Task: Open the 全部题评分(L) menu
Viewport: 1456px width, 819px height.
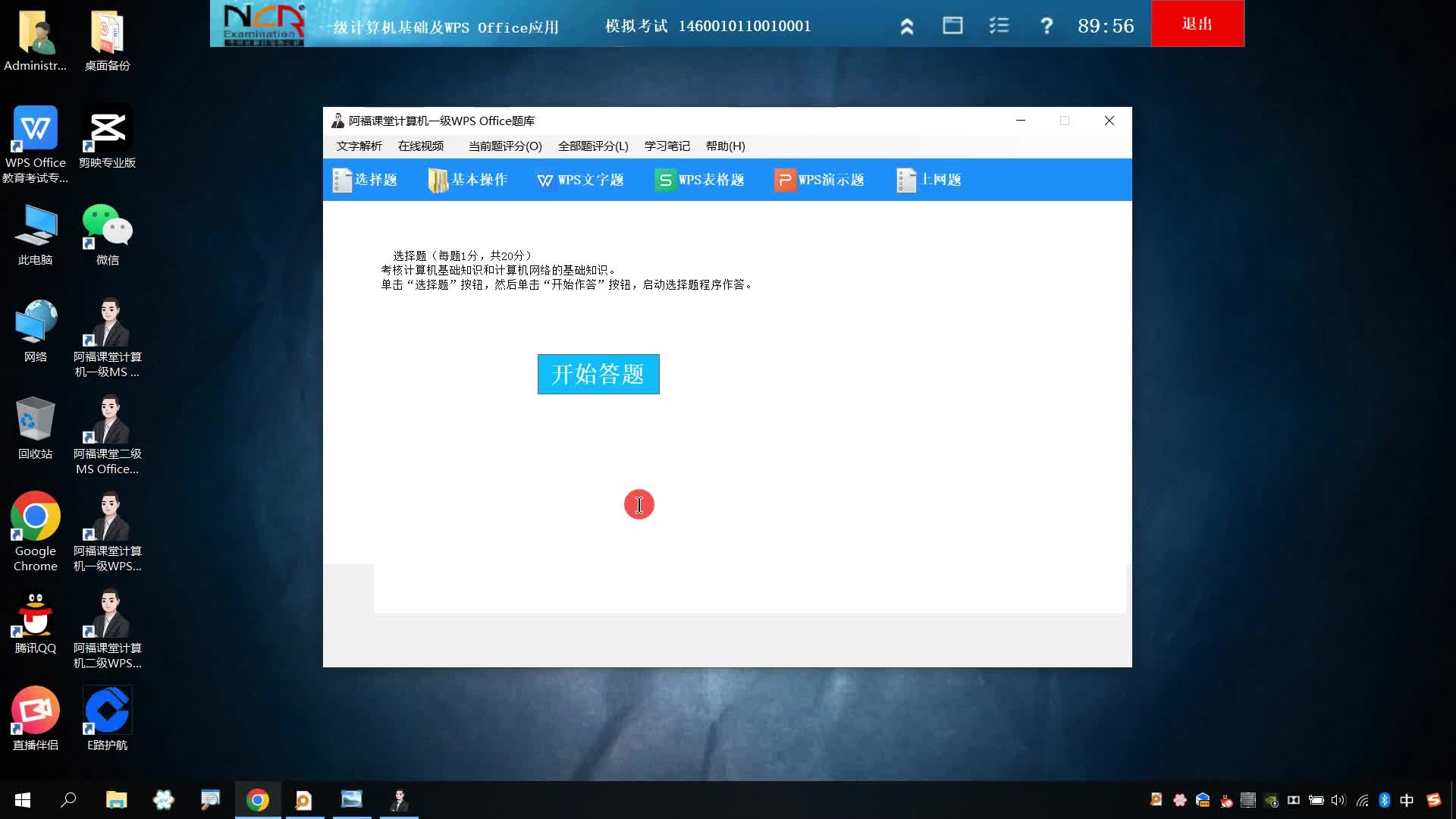Action: 593,146
